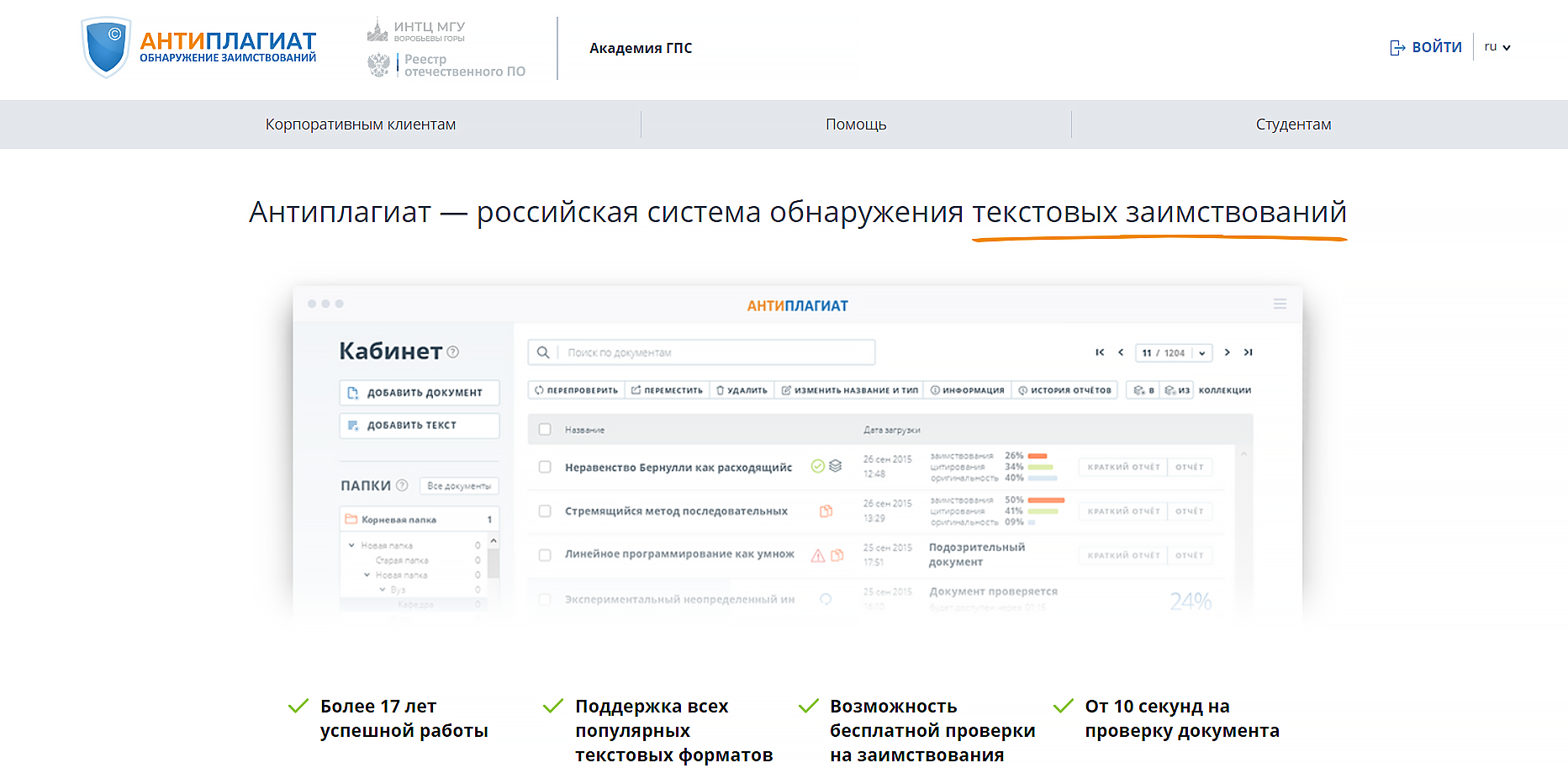Click the Информация toolbar button
Viewport: 1568px width, 768px height.
click(x=967, y=390)
